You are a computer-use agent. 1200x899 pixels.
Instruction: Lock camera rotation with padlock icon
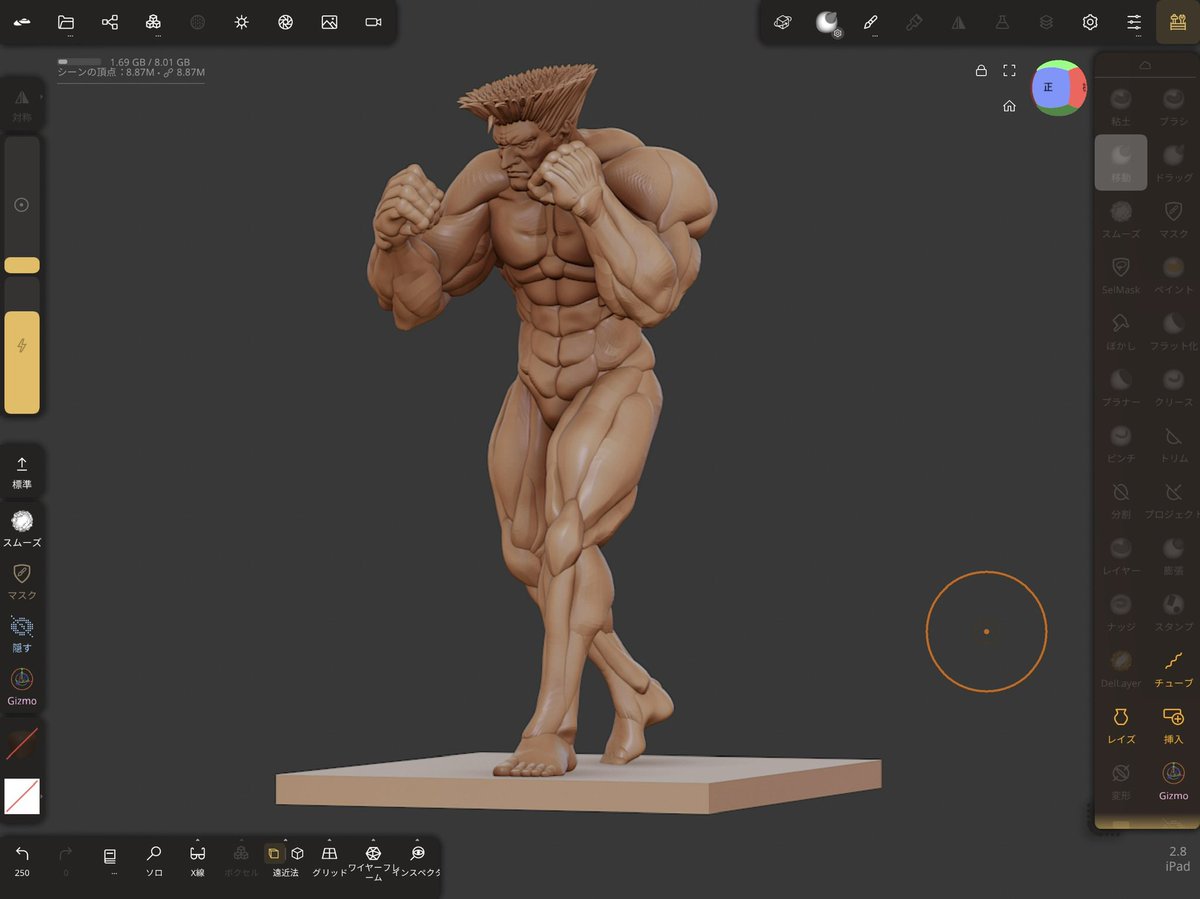[981, 70]
